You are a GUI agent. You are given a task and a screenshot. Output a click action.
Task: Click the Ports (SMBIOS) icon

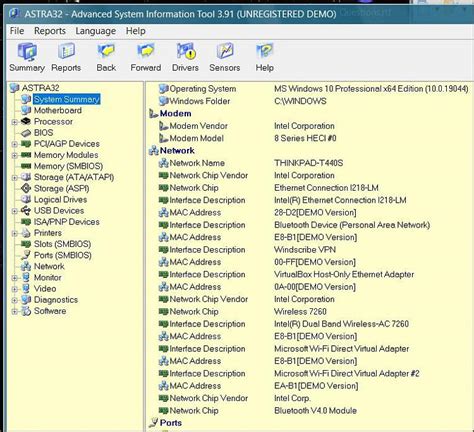point(26,255)
